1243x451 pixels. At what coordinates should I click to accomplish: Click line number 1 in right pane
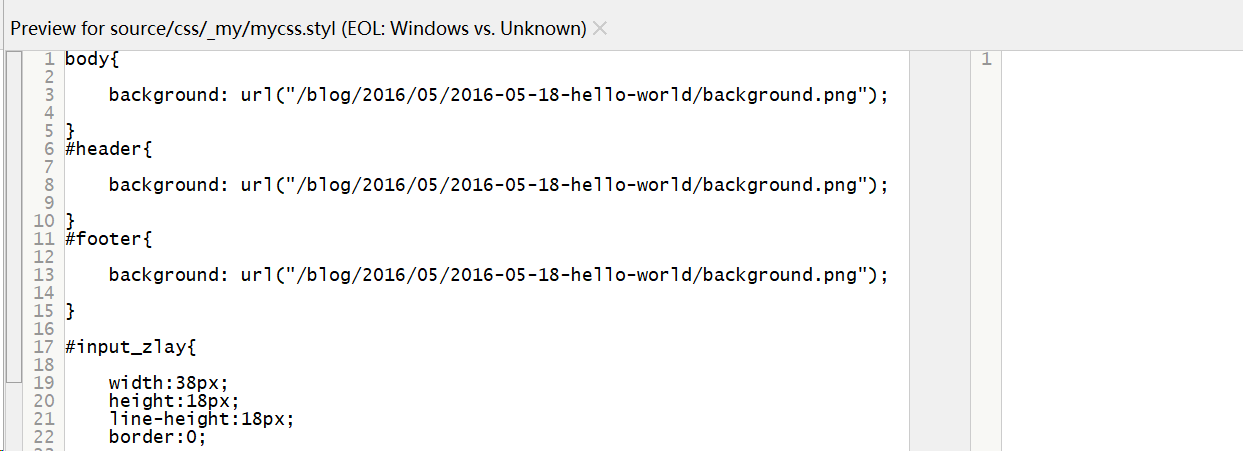(986, 59)
